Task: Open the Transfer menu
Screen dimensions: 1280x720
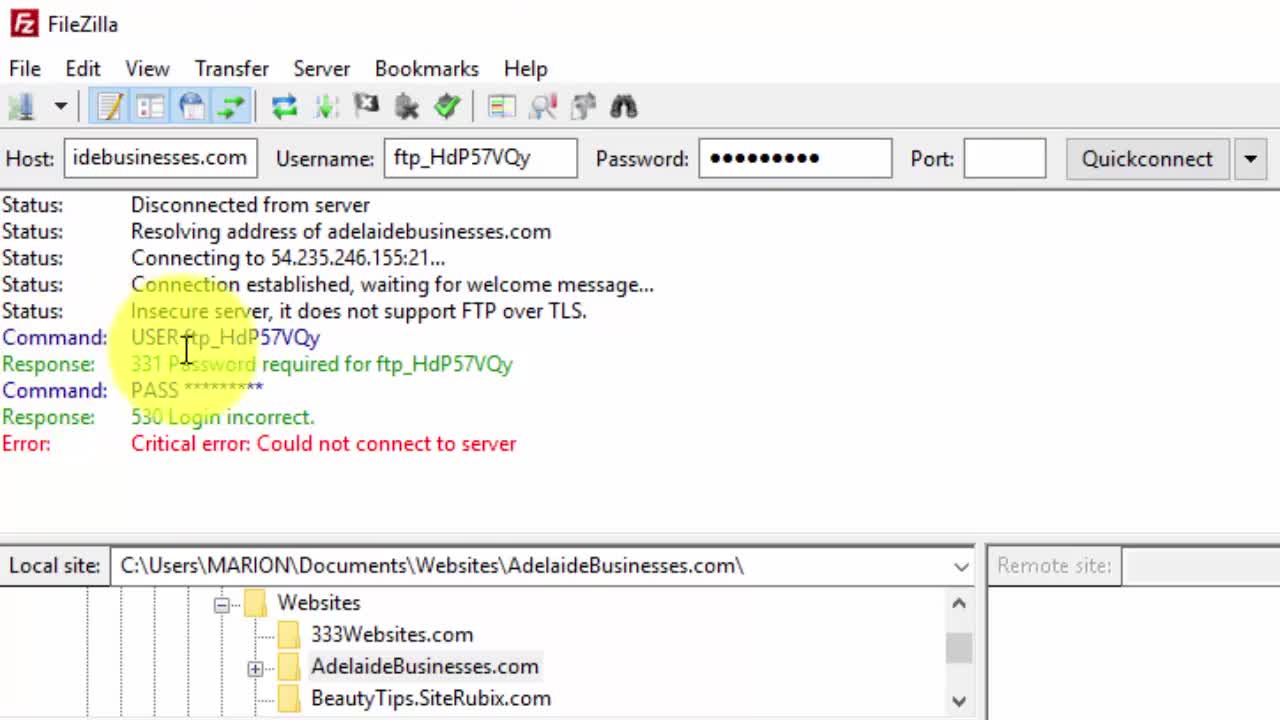Action: click(232, 68)
